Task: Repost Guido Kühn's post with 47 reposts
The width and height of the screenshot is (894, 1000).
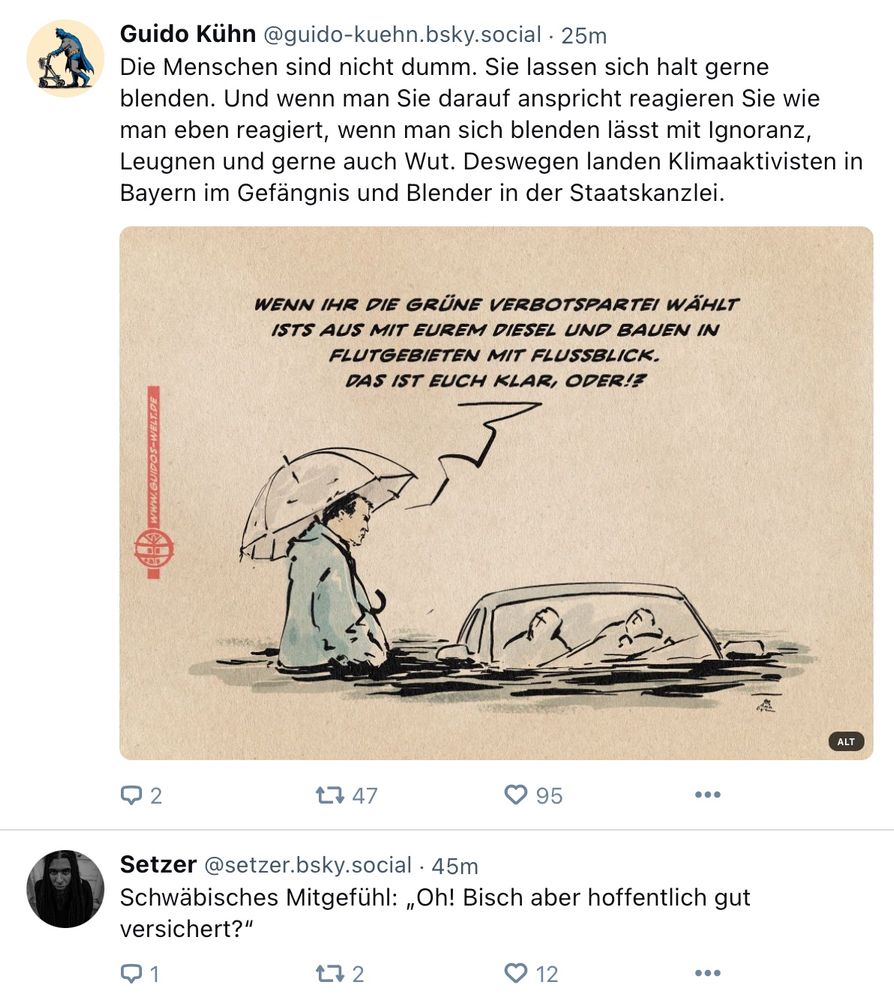Action: (x=330, y=795)
